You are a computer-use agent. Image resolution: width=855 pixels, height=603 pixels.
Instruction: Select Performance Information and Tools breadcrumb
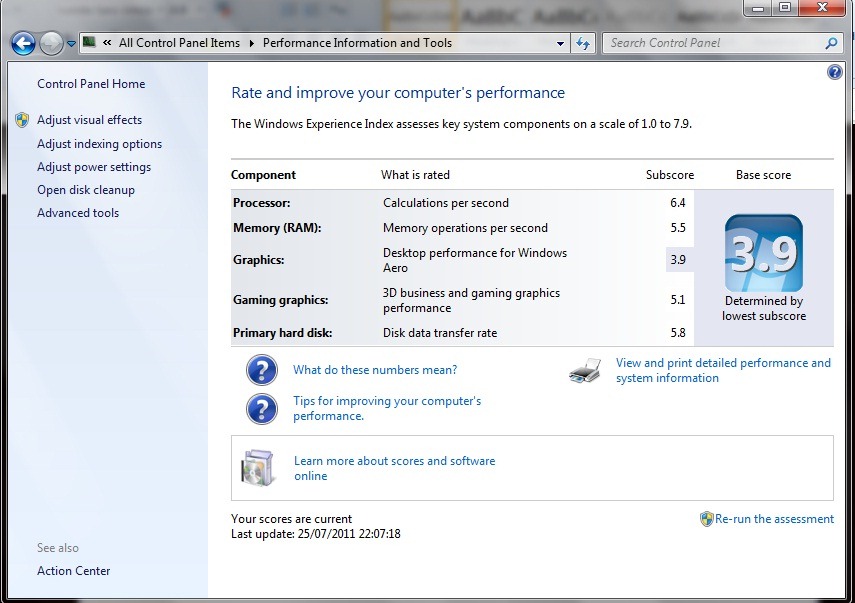tap(357, 43)
